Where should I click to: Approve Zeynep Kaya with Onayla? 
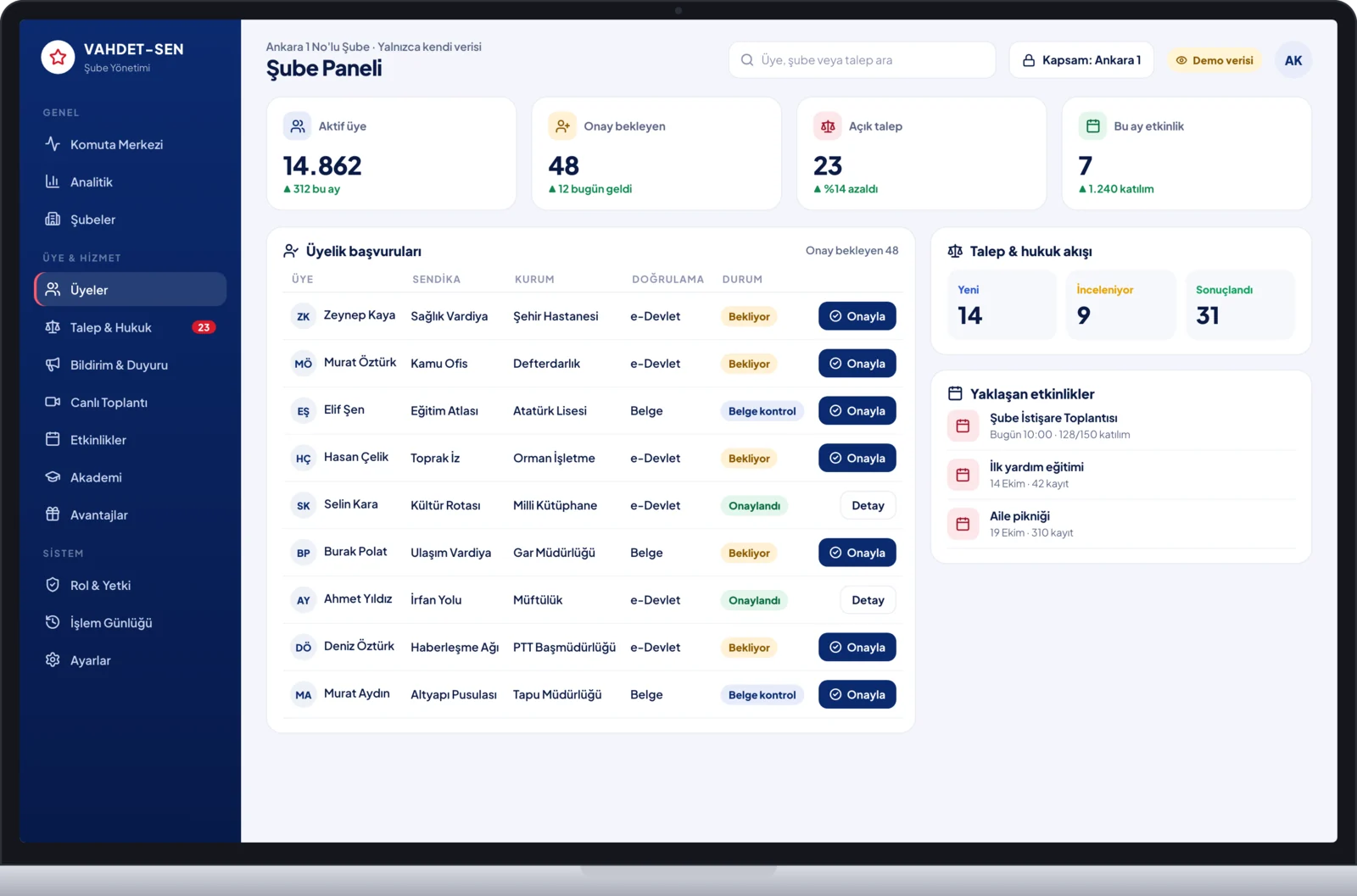click(x=857, y=316)
